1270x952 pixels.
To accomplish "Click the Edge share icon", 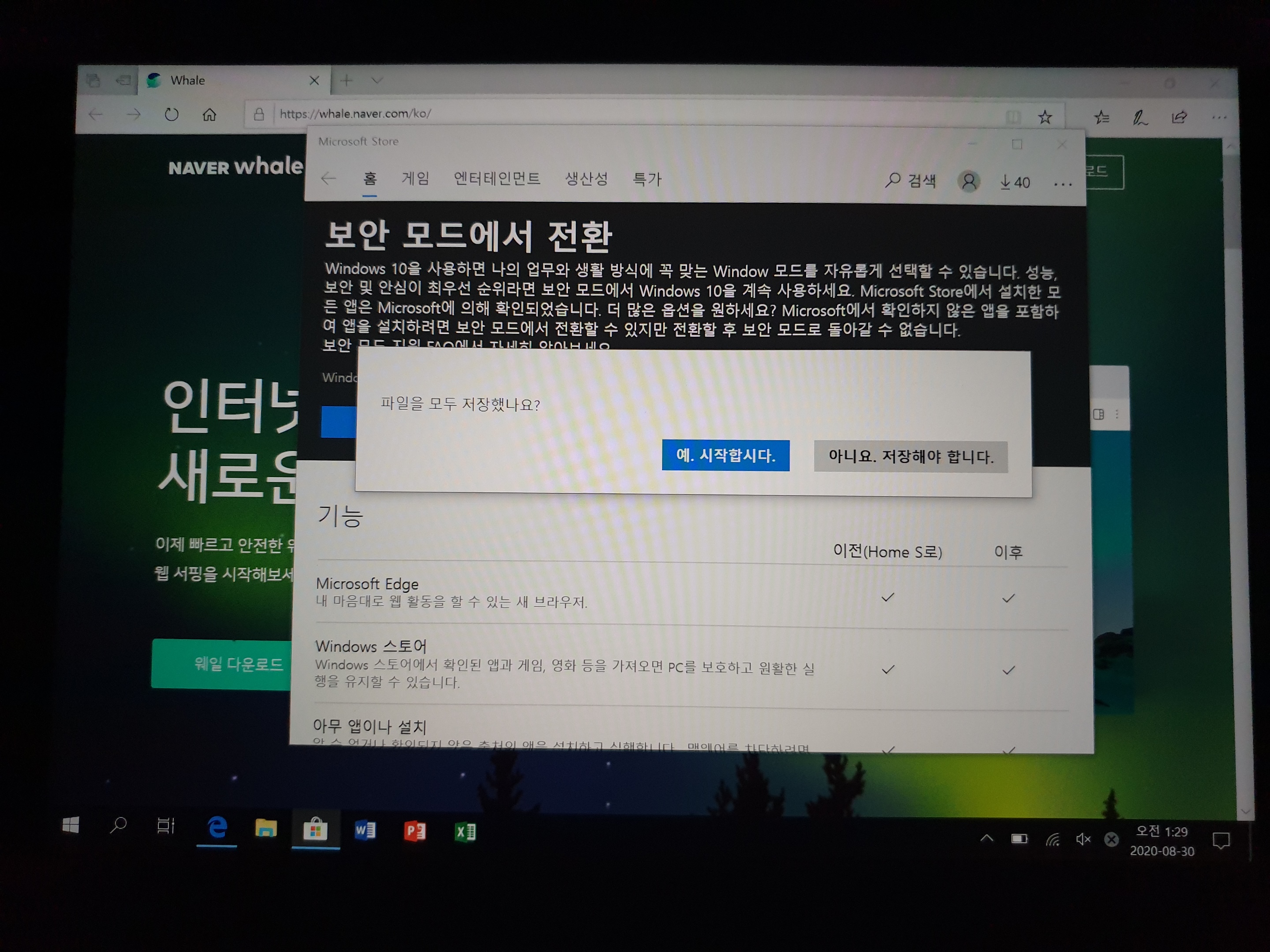I will pos(1179,118).
